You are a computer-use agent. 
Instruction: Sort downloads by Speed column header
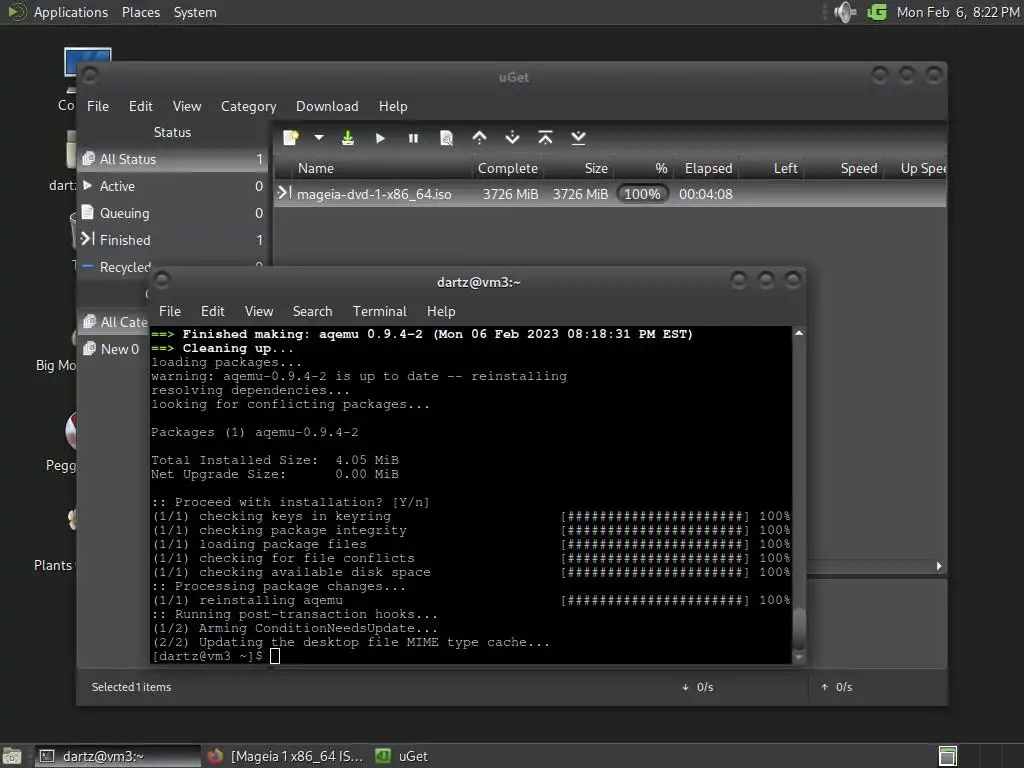click(x=843, y=168)
